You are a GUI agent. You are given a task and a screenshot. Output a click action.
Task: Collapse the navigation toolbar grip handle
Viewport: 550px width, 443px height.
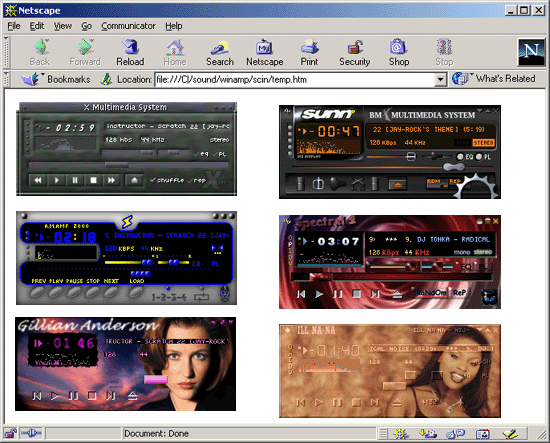click(x=6, y=52)
